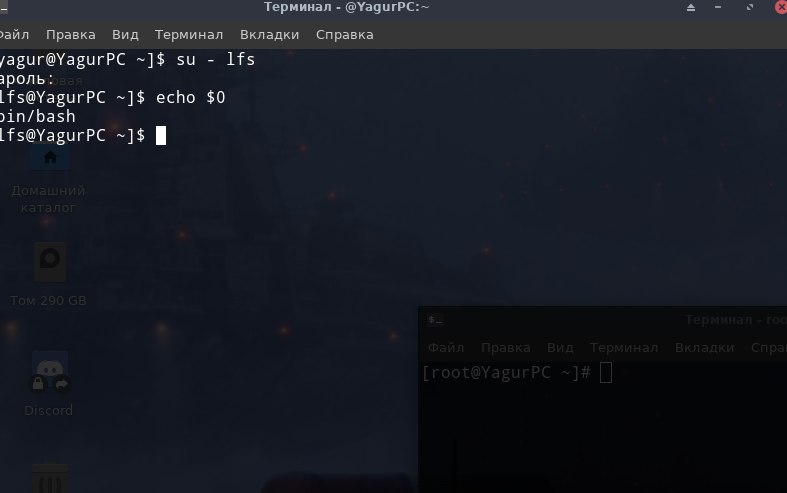Viewport: 787px width, 493px height.
Task: Select the trash icon on desktop
Action: click(x=50, y=478)
